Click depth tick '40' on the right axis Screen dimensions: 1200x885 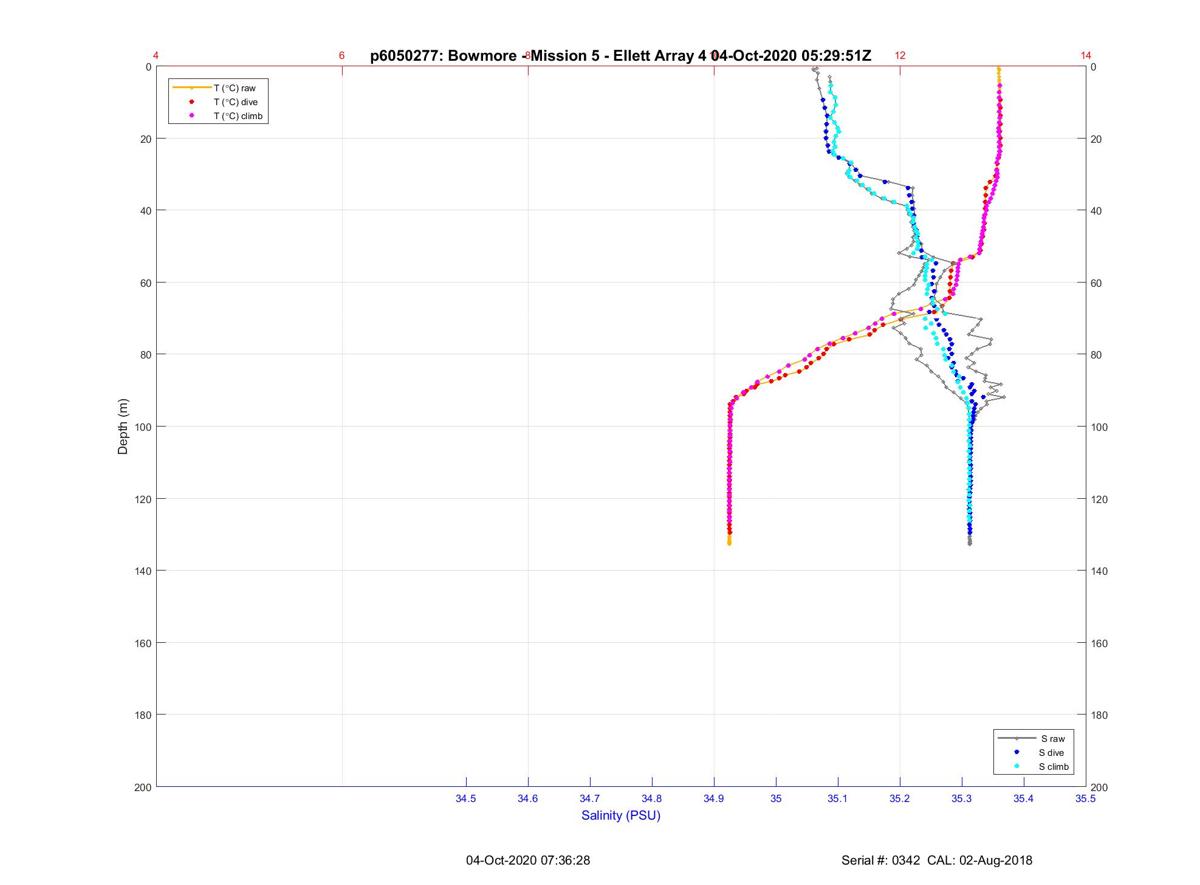click(1098, 211)
